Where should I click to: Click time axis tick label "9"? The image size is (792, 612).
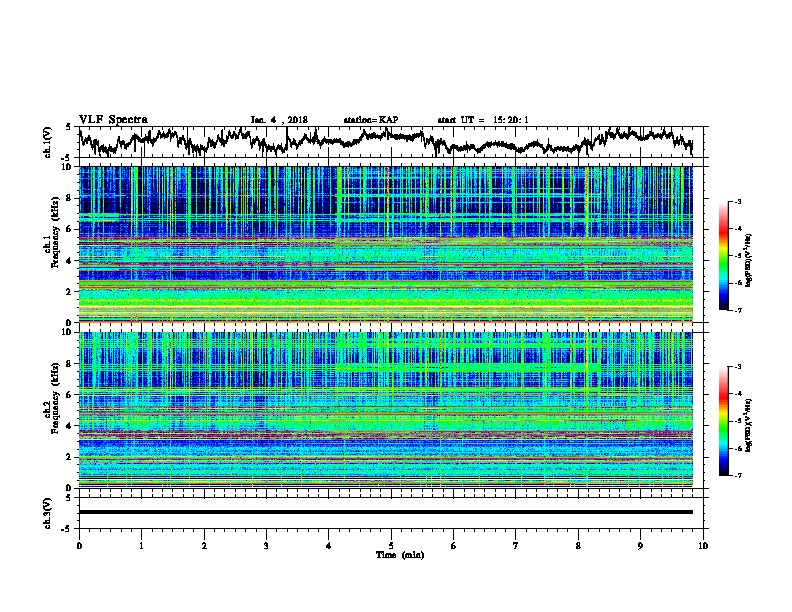[x=640, y=546]
